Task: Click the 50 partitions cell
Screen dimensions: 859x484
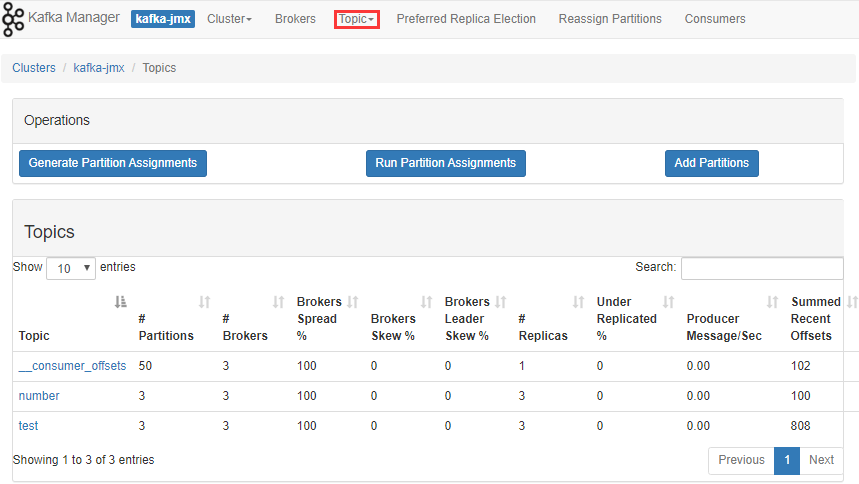Action: [145, 366]
